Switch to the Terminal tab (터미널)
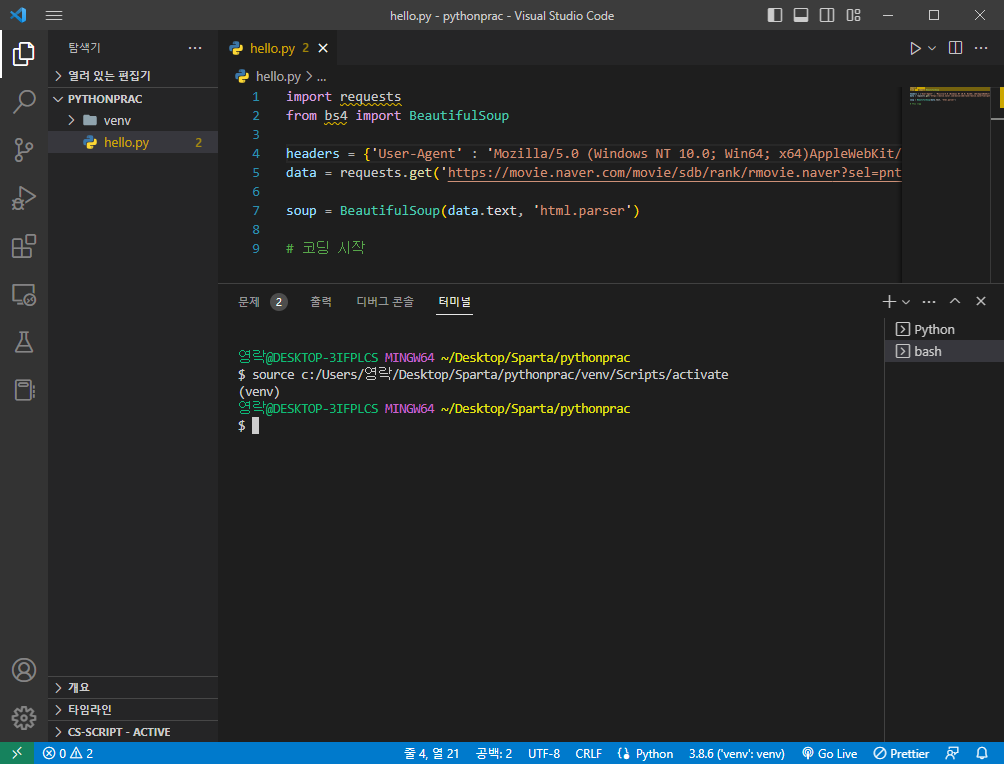The width and height of the screenshot is (1004, 764). tap(455, 302)
